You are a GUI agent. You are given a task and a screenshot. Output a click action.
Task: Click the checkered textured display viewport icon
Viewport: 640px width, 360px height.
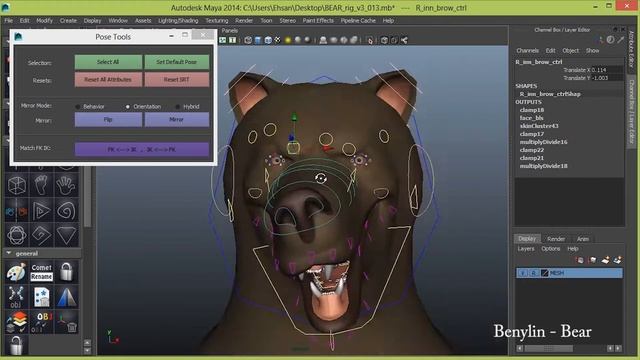(278, 40)
